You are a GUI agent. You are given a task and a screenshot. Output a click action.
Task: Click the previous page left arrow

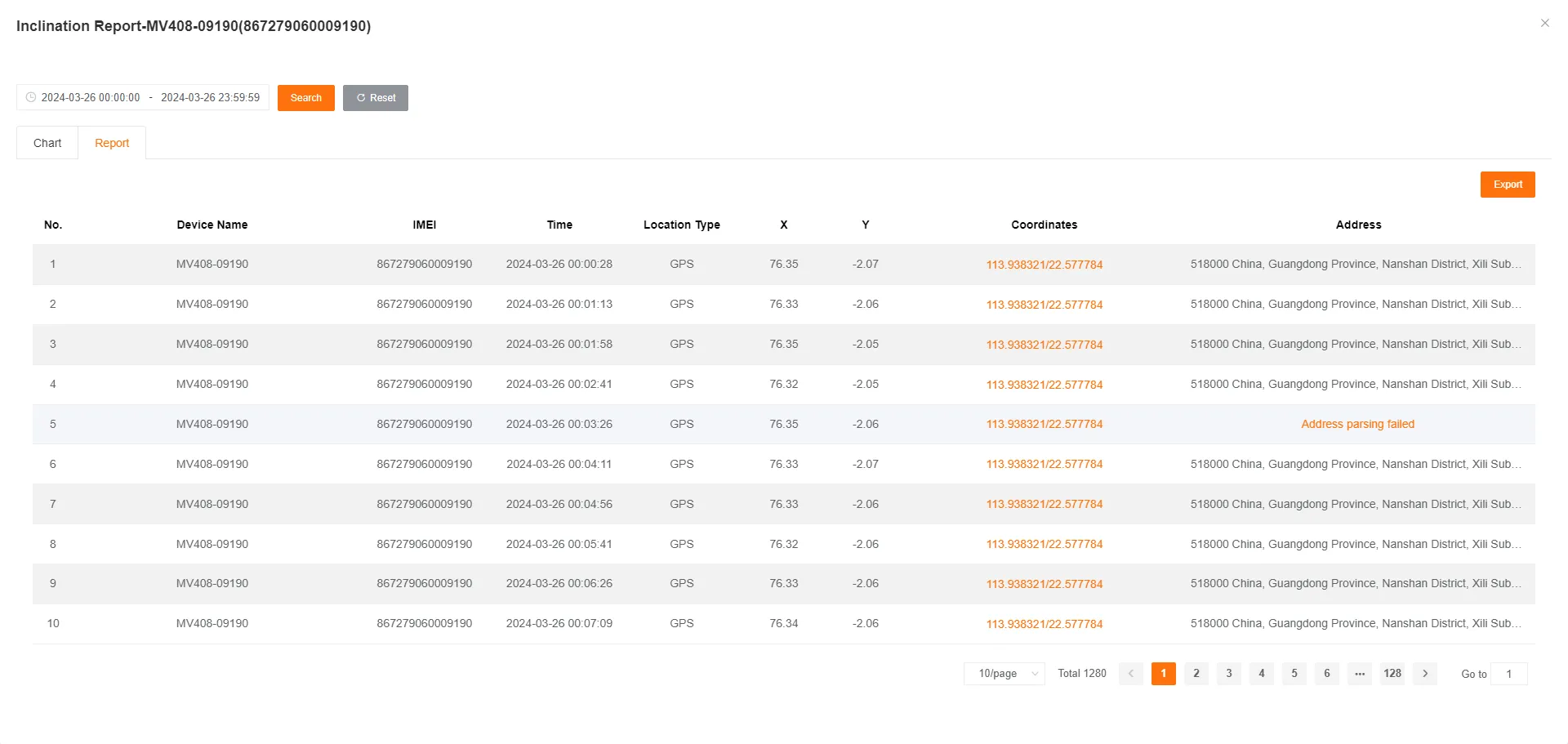(x=1131, y=674)
